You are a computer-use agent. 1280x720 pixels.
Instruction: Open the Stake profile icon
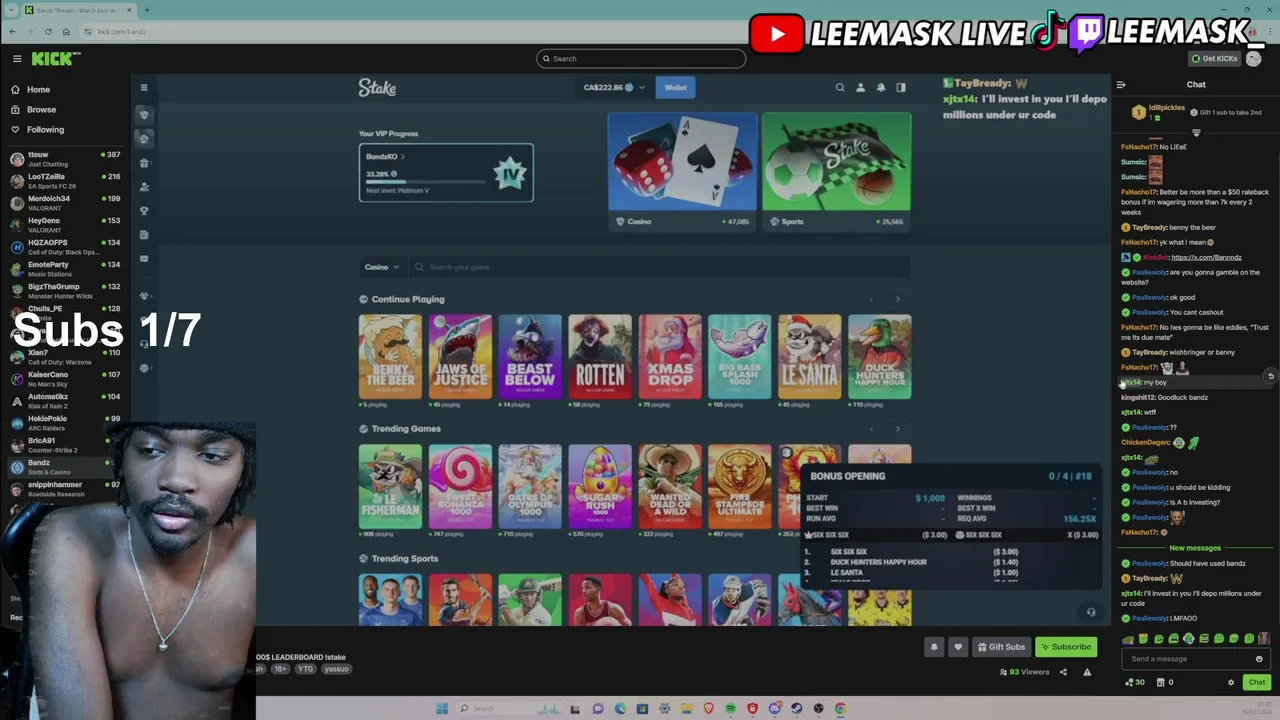click(860, 88)
